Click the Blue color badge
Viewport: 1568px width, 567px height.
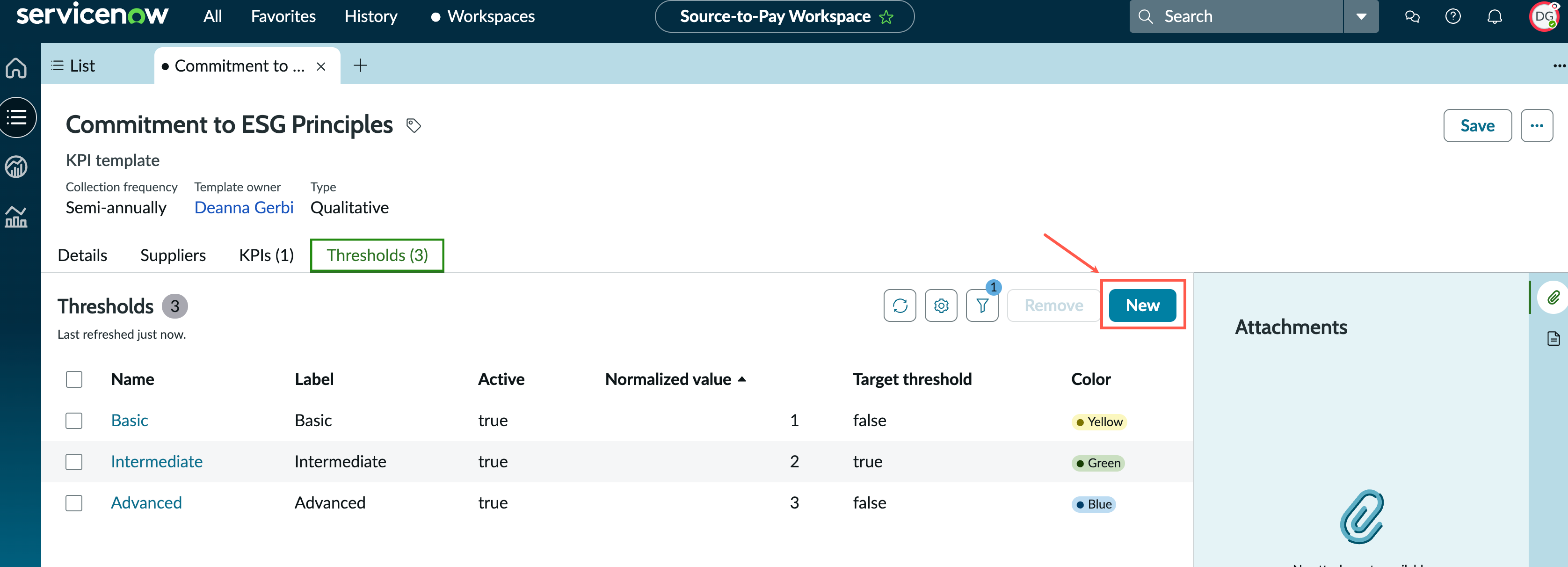[1093, 504]
